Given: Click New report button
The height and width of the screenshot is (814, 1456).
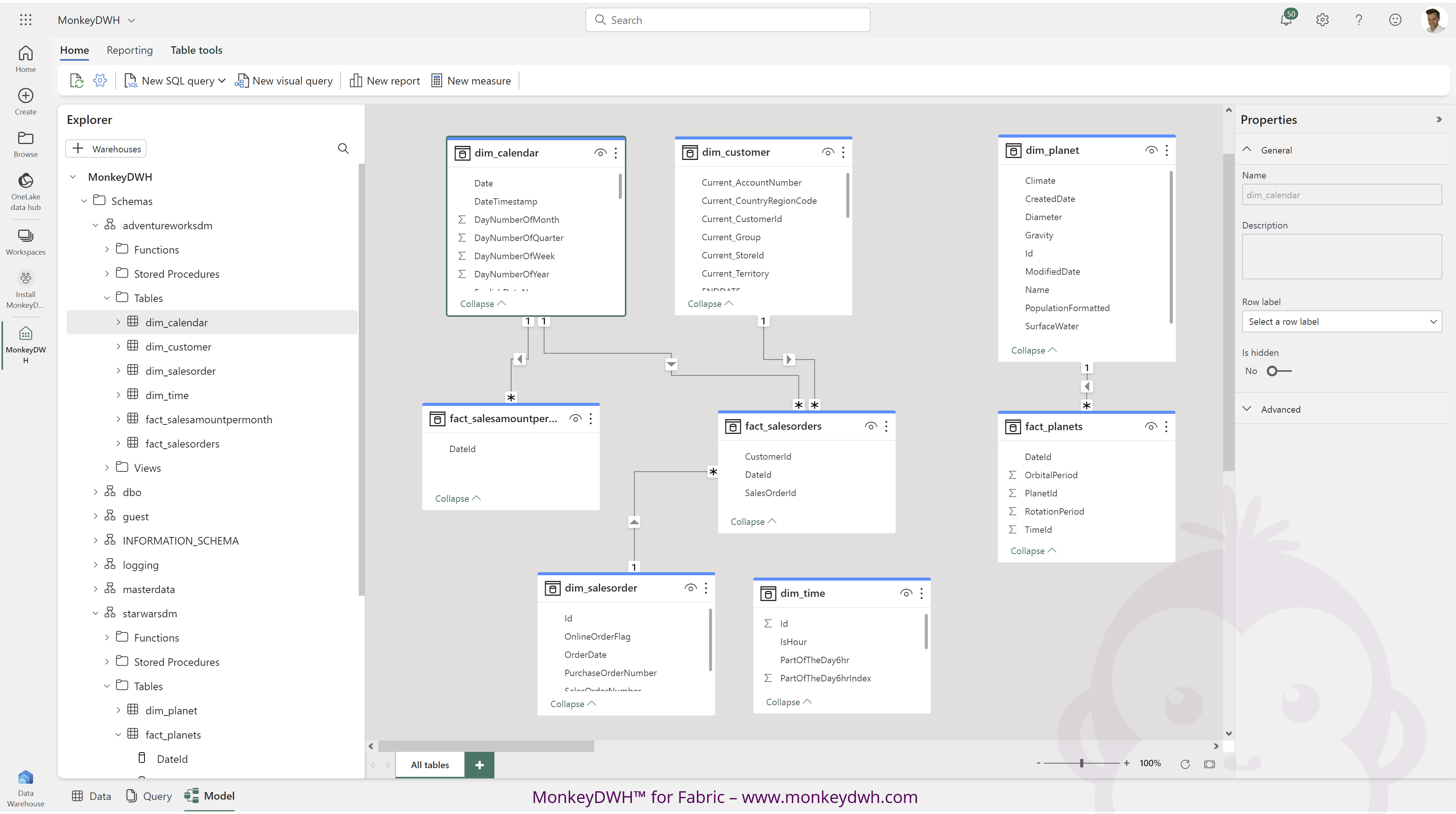Looking at the screenshot, I should (x=385, y=81).
